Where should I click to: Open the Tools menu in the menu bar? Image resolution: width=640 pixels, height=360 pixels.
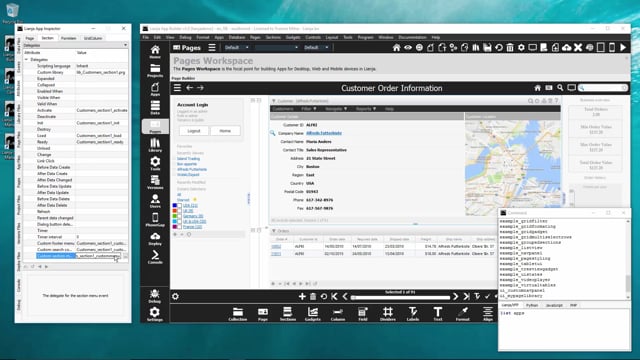348,37
